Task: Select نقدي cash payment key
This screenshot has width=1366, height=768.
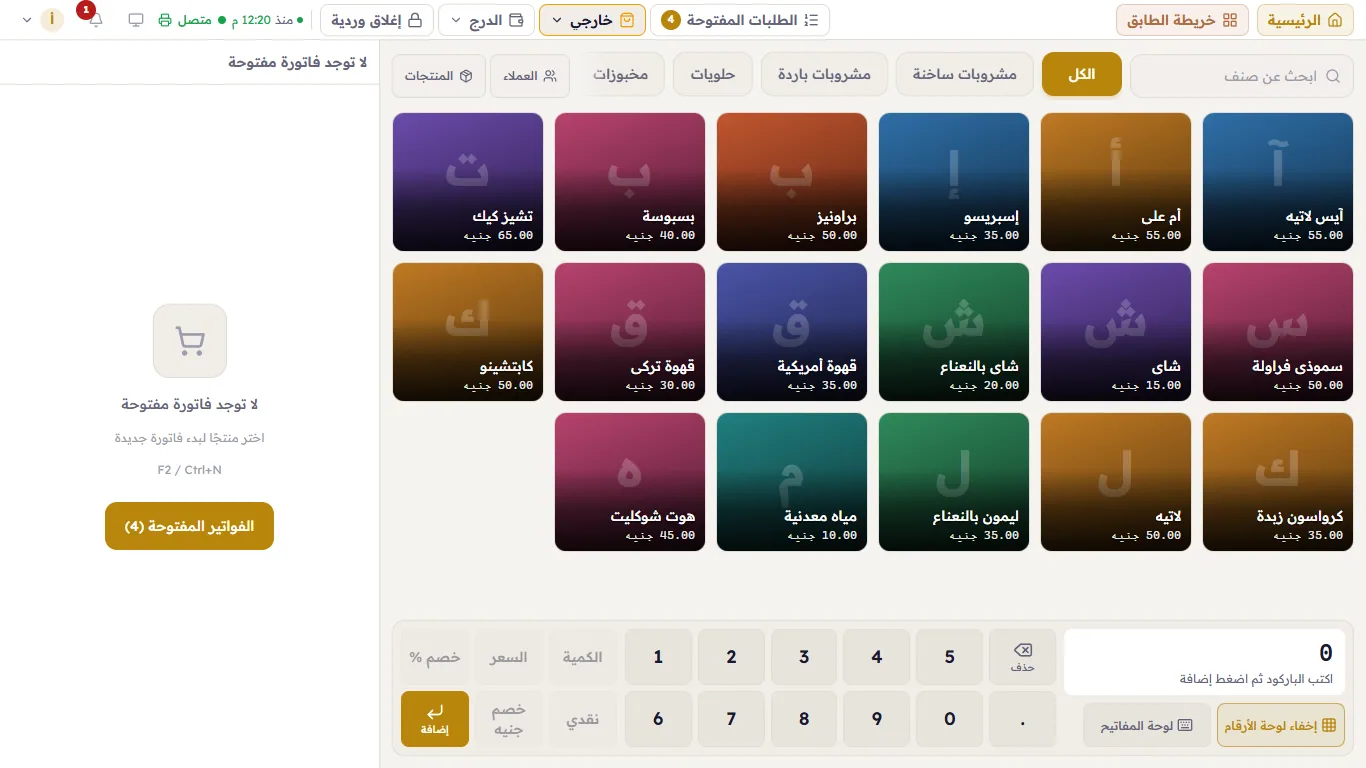Action: [x=583, y=719]
